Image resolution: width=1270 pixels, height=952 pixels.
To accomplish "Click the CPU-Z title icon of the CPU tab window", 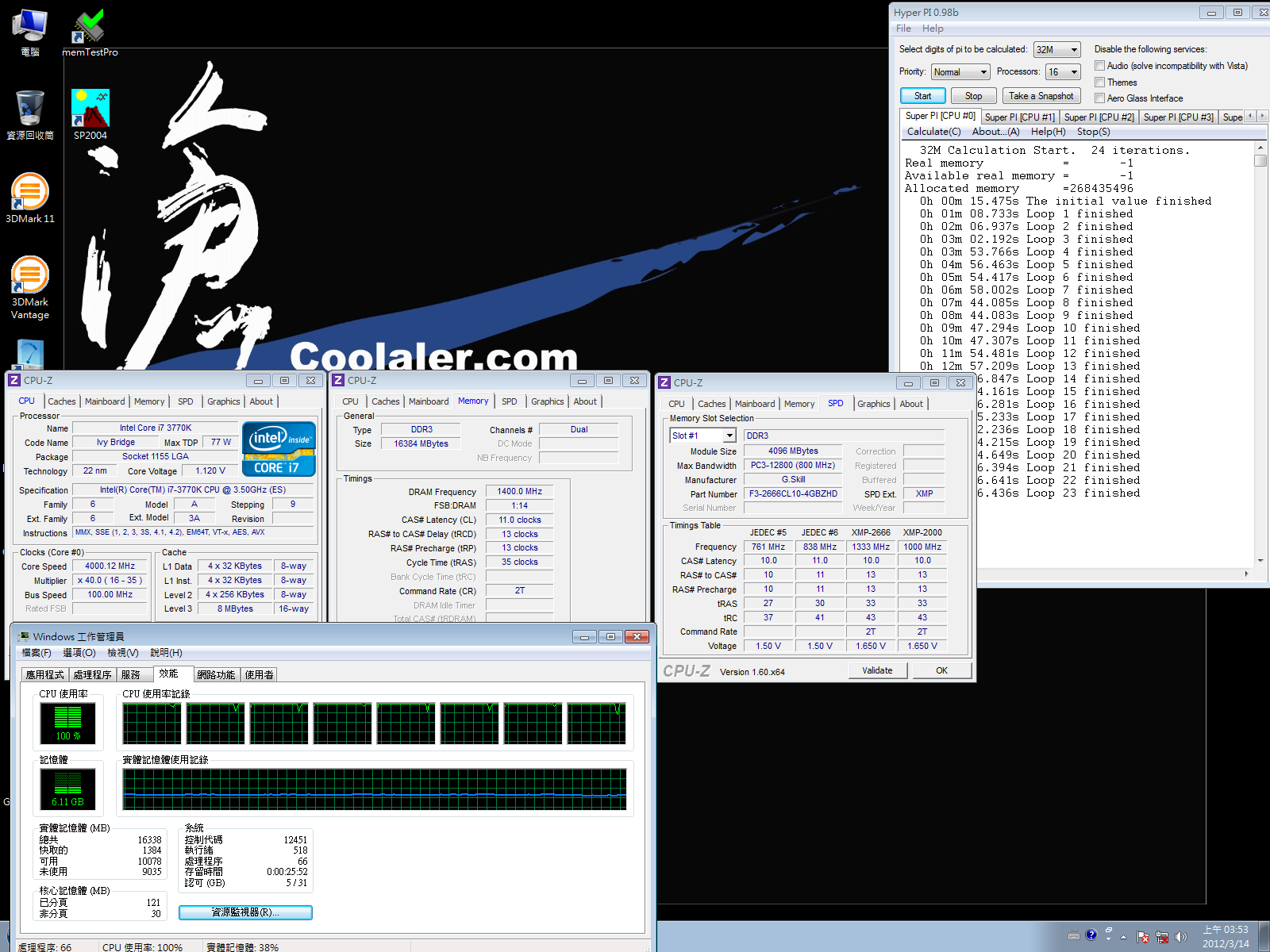I will click(14, 381).
